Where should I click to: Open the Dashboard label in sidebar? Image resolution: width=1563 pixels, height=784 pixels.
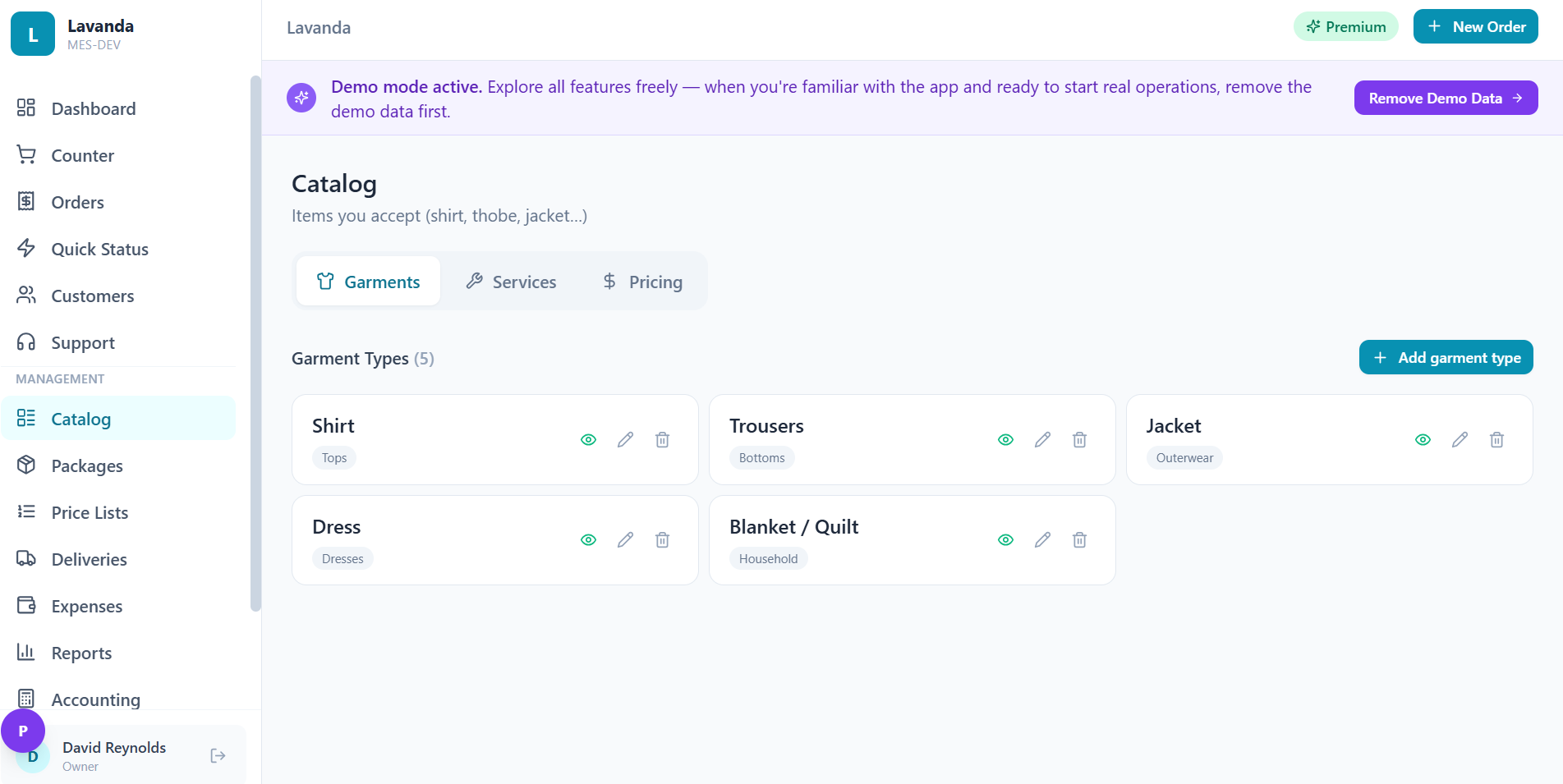[x=94, y=108]
